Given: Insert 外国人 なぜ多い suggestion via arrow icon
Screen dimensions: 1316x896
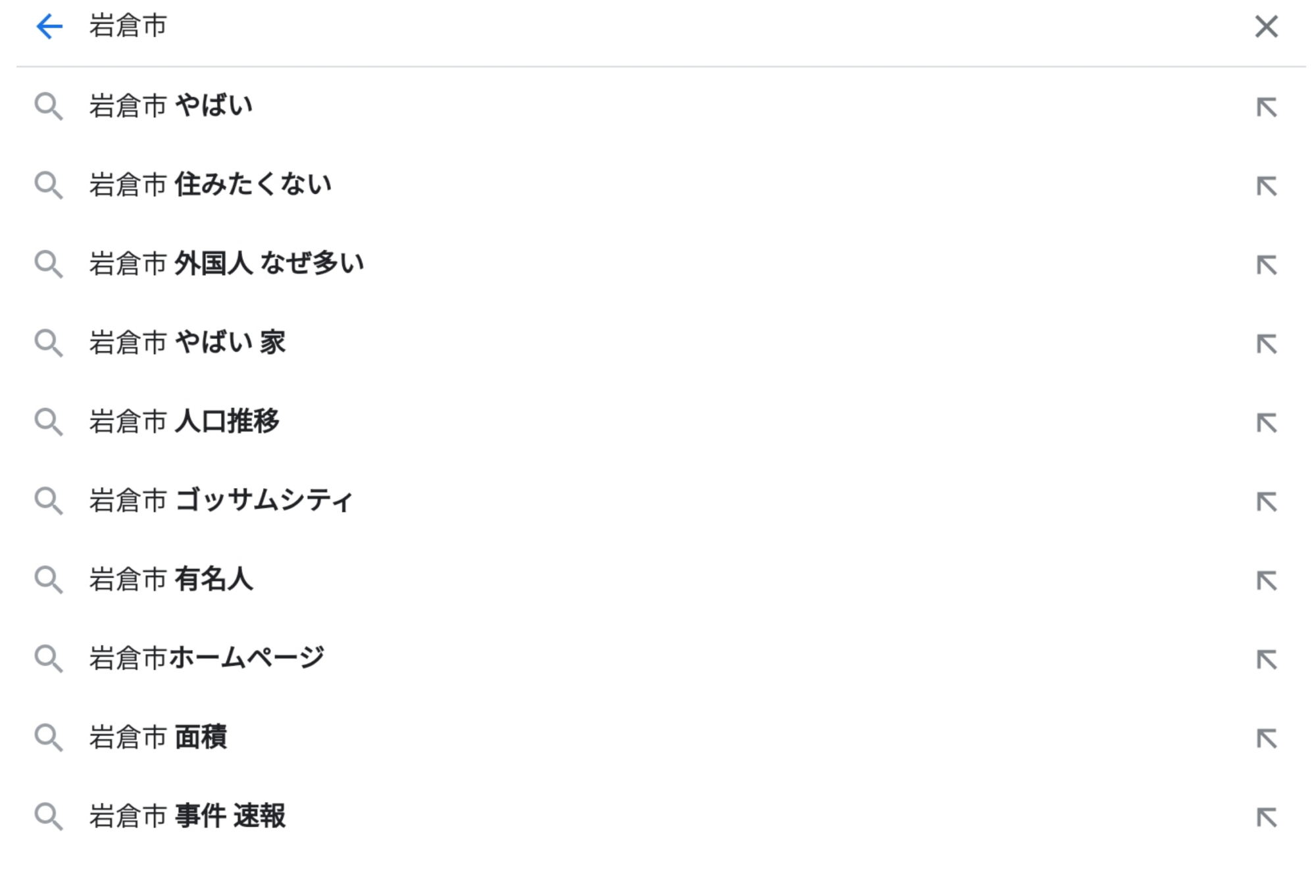Looking at the screenshot, I should 1266,265.
